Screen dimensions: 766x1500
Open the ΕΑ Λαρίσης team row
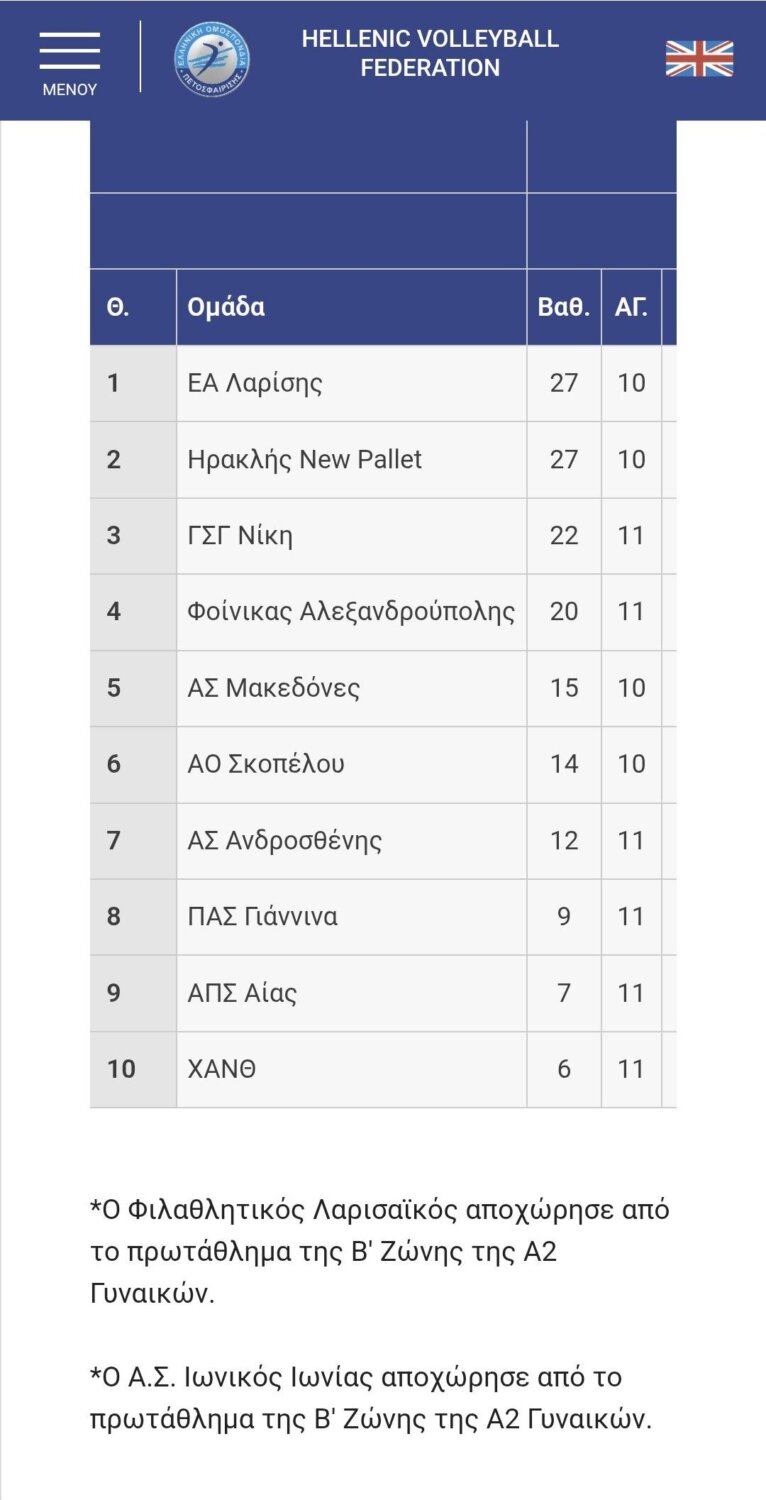point(255,383)
